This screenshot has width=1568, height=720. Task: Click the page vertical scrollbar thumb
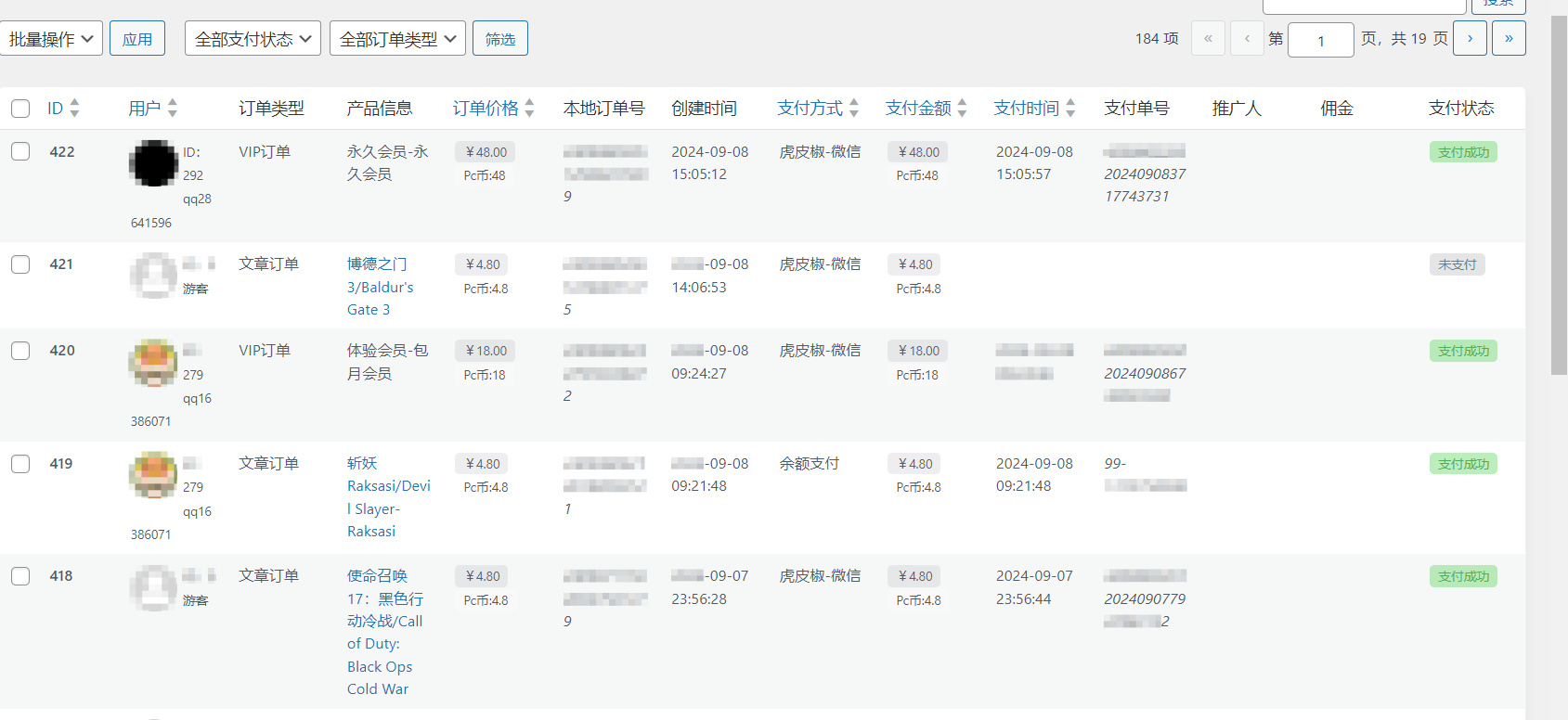(x=1560, y=195)
